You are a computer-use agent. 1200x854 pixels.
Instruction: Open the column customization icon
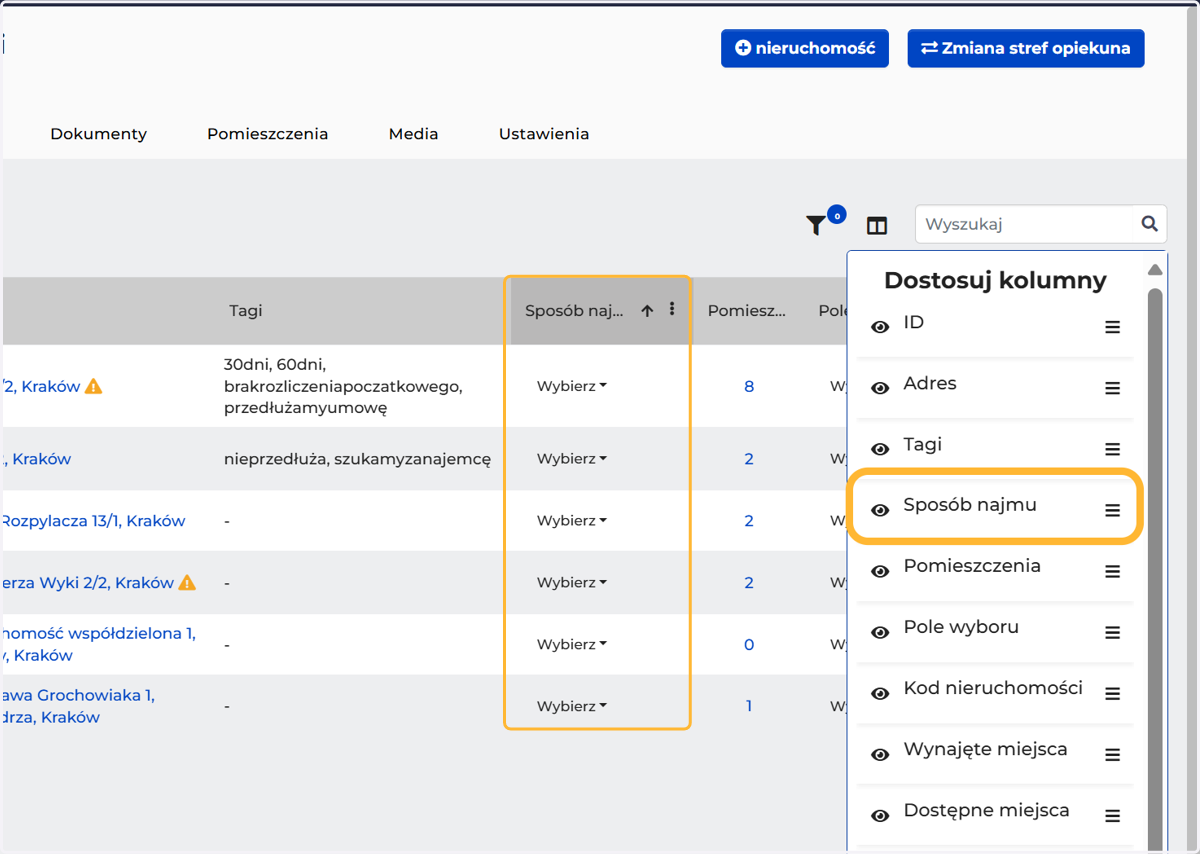point(877,226)
